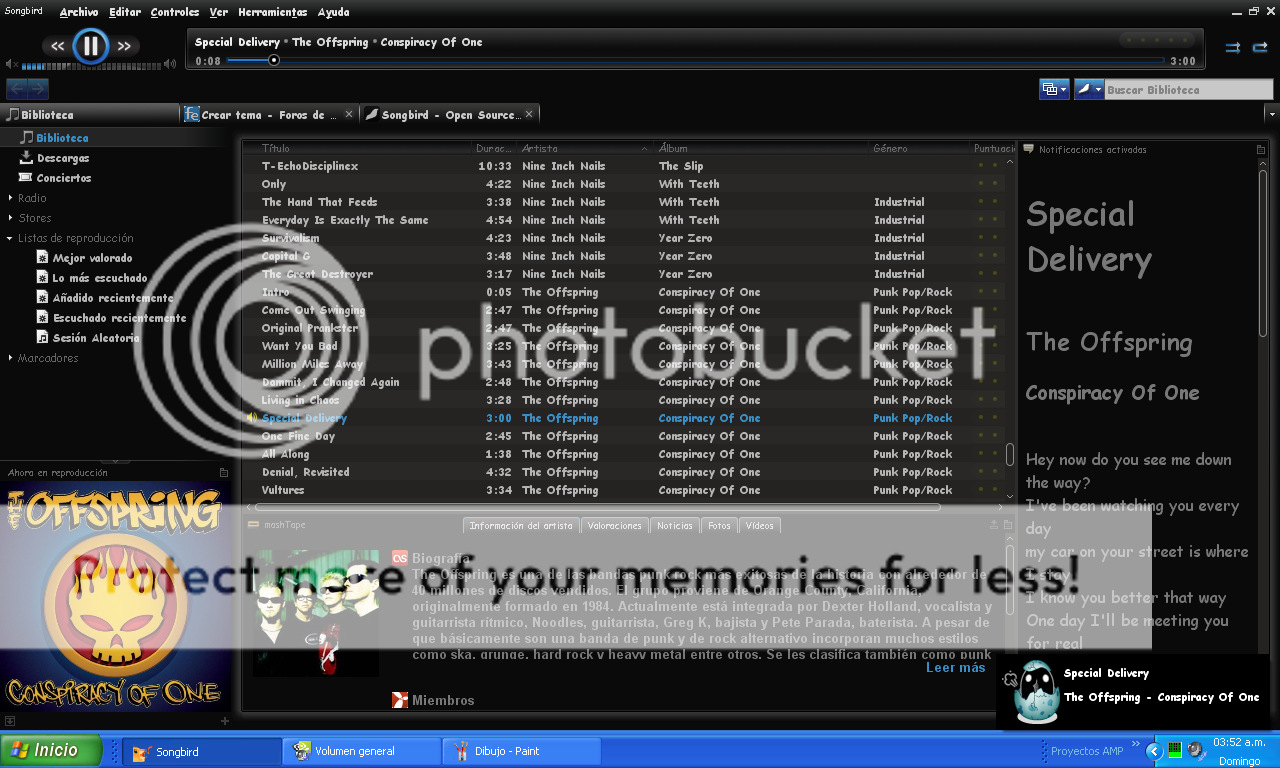Click the mashTape pane icon
Viewport: 1280px width, 768px height.
[x=255, y=525]
